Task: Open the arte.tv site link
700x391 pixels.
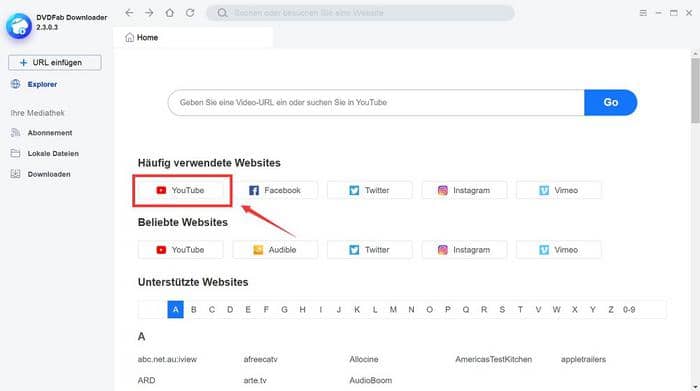Action: point(255,380)
